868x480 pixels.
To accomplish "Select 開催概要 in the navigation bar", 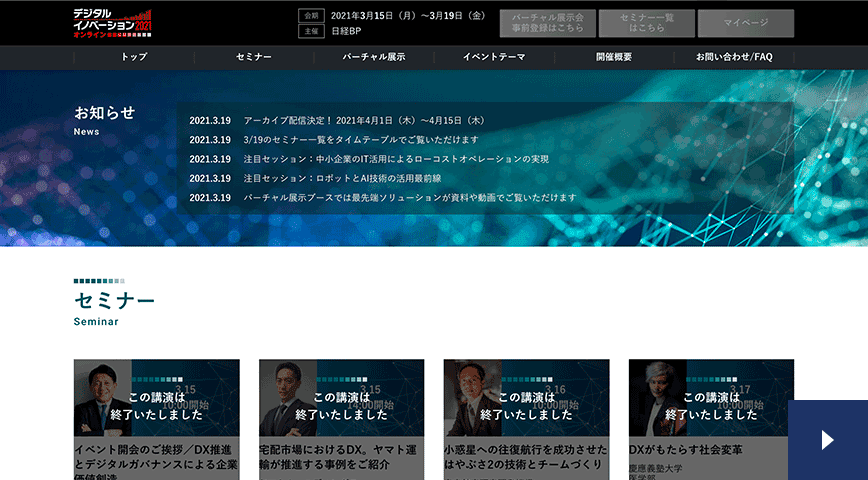I will [x=614, y=57].
